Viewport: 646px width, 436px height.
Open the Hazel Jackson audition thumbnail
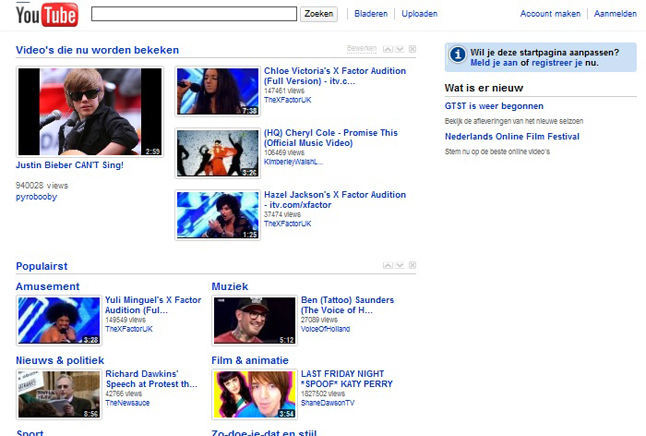click(218, 215)
